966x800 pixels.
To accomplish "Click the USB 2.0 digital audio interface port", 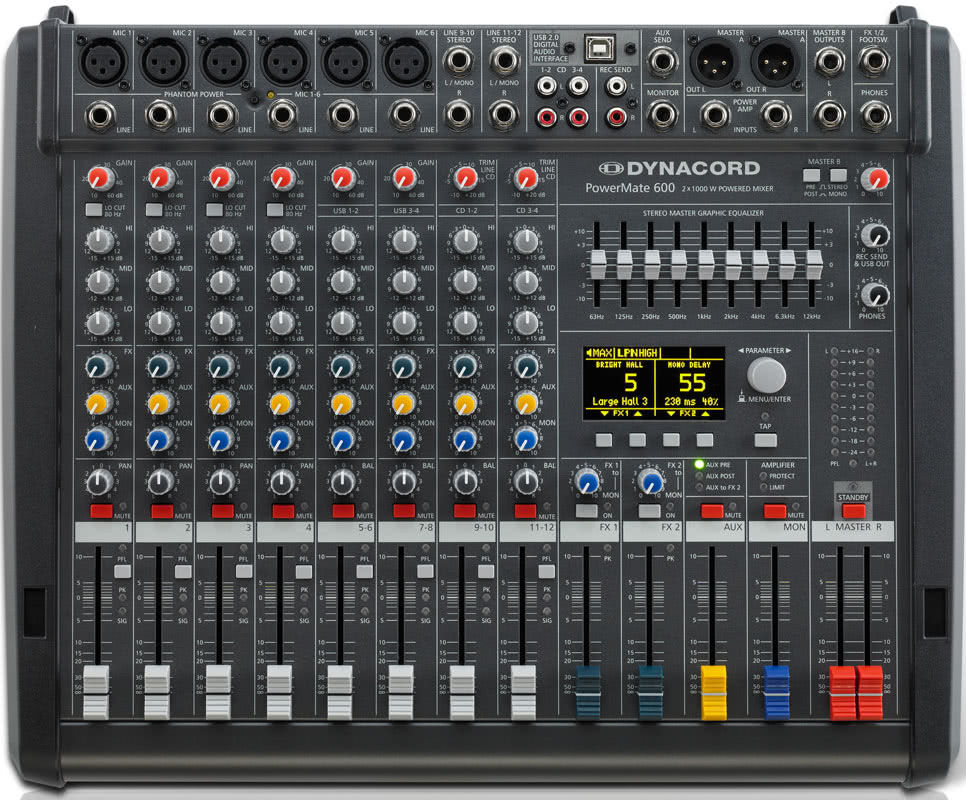I will pyautogui.click(x=599, y=47).
